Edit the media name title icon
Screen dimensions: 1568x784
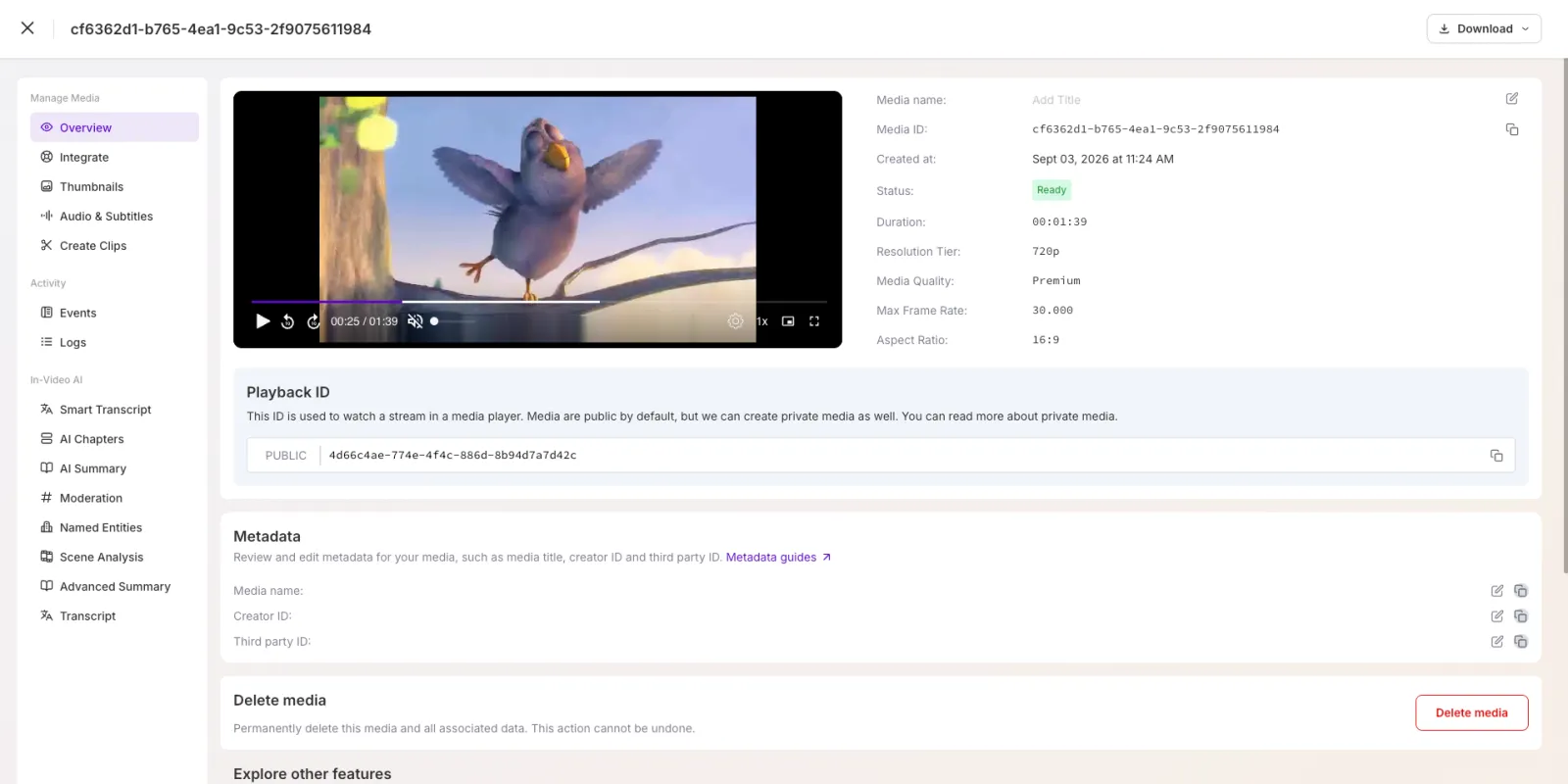[1512, 99]
